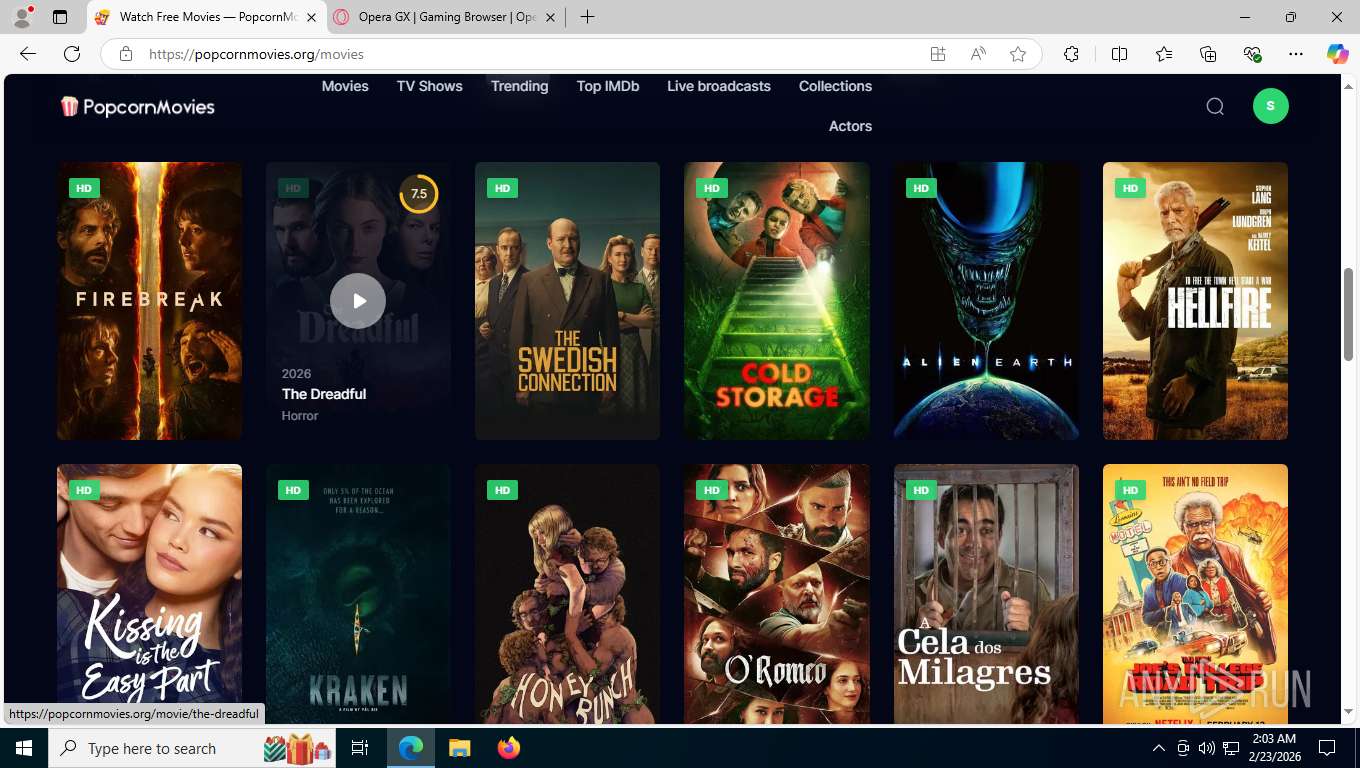Activate Read aloud icon in address bar
This screenshot has width=1360, height=768.
coord(978,54)
